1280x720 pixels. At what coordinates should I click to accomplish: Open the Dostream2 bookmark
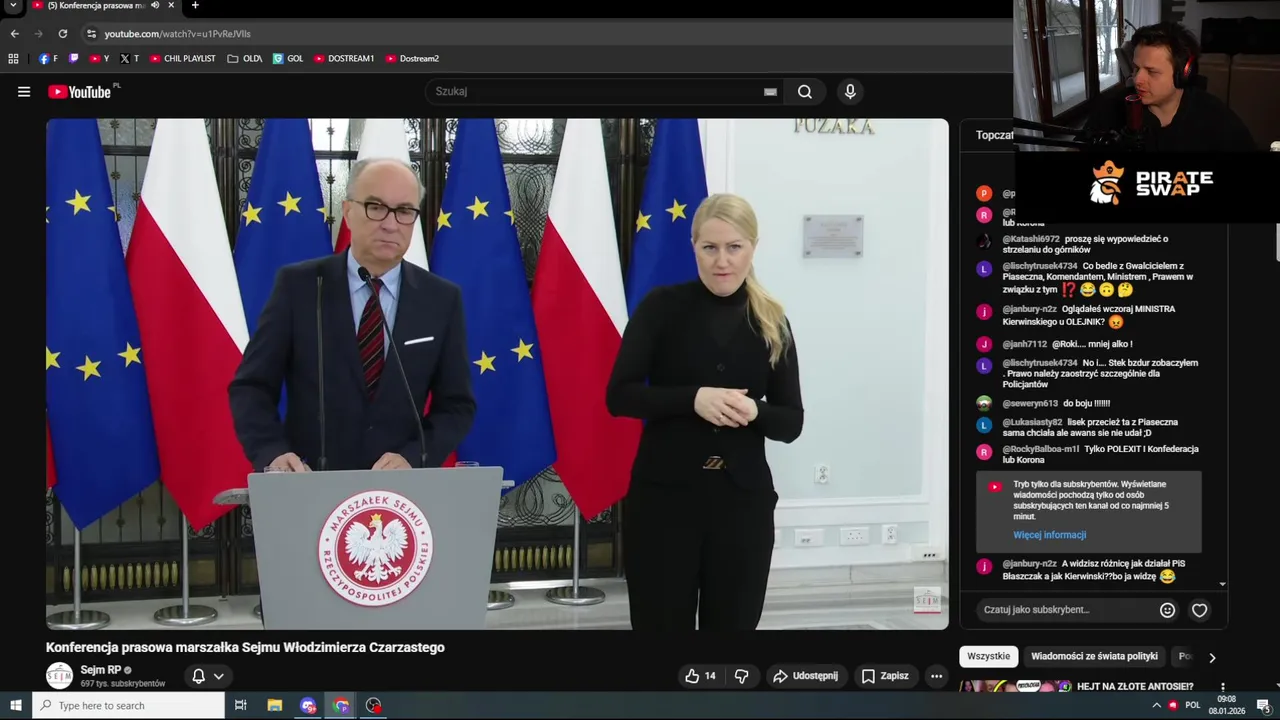[412, 59]
